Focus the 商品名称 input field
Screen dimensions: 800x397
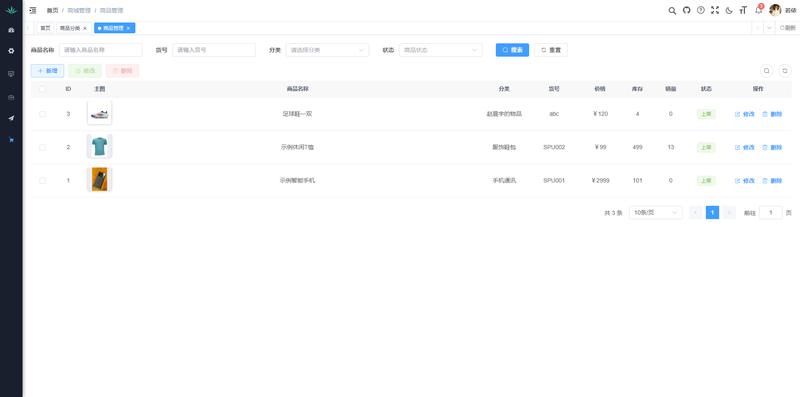pos(101,50)
